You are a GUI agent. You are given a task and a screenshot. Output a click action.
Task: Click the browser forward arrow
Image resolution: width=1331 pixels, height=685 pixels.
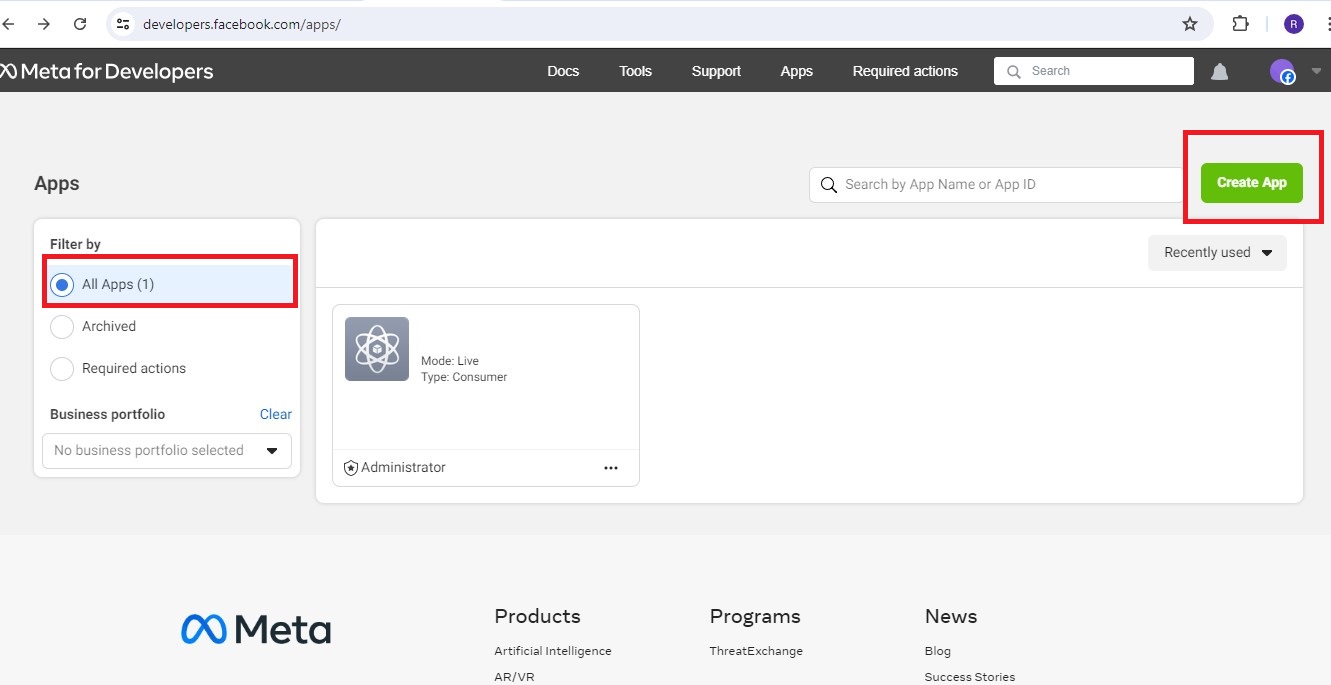[x=44, y=23]
